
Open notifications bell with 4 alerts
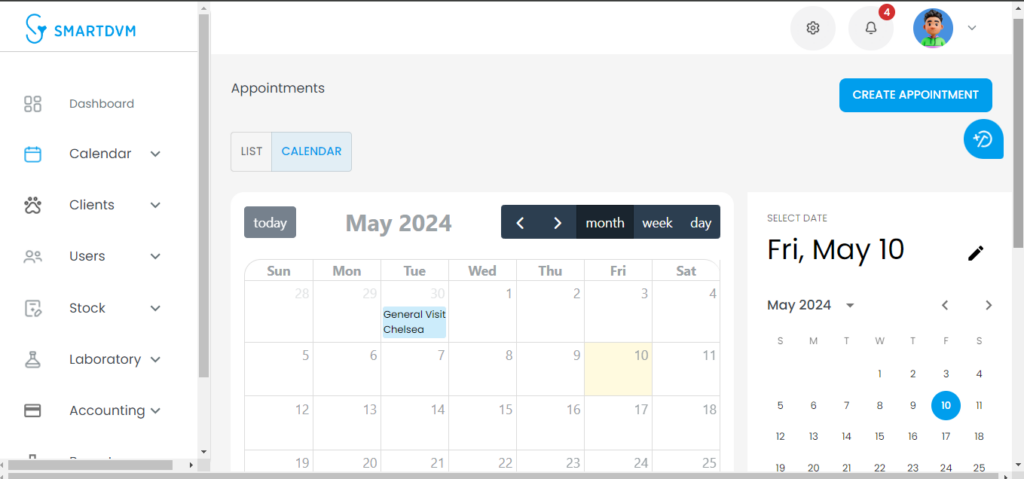click(x=871, y=28)
